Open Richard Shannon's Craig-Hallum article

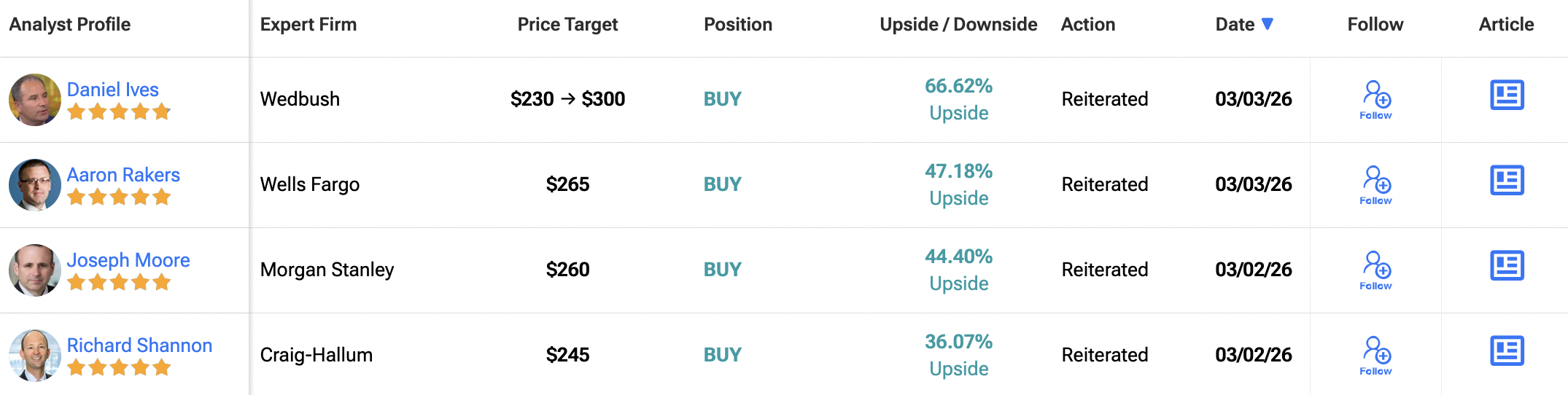click(1507, 351)
